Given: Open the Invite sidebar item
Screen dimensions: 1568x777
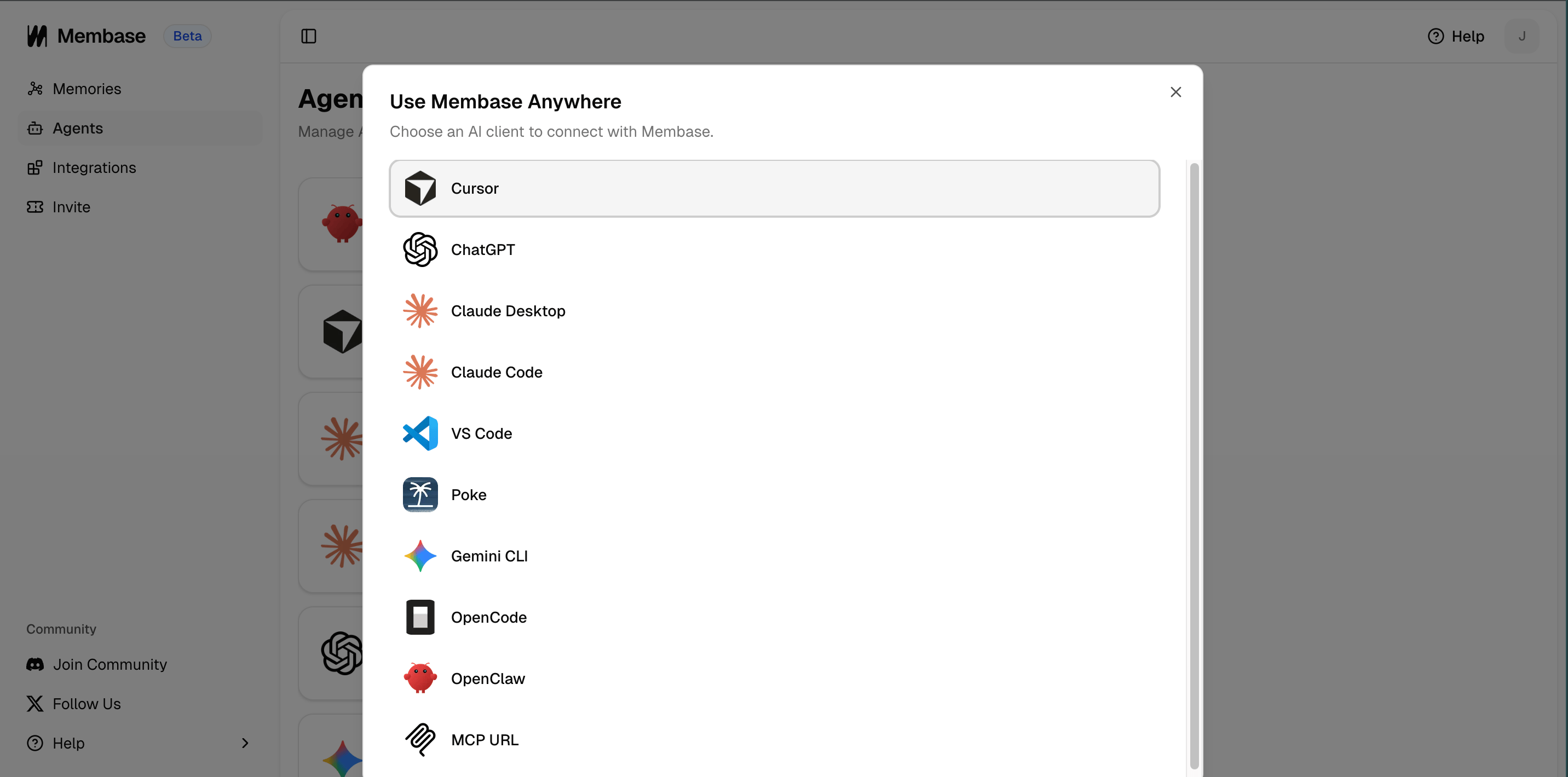Looking at the screenshot, I should pos(140,207).
